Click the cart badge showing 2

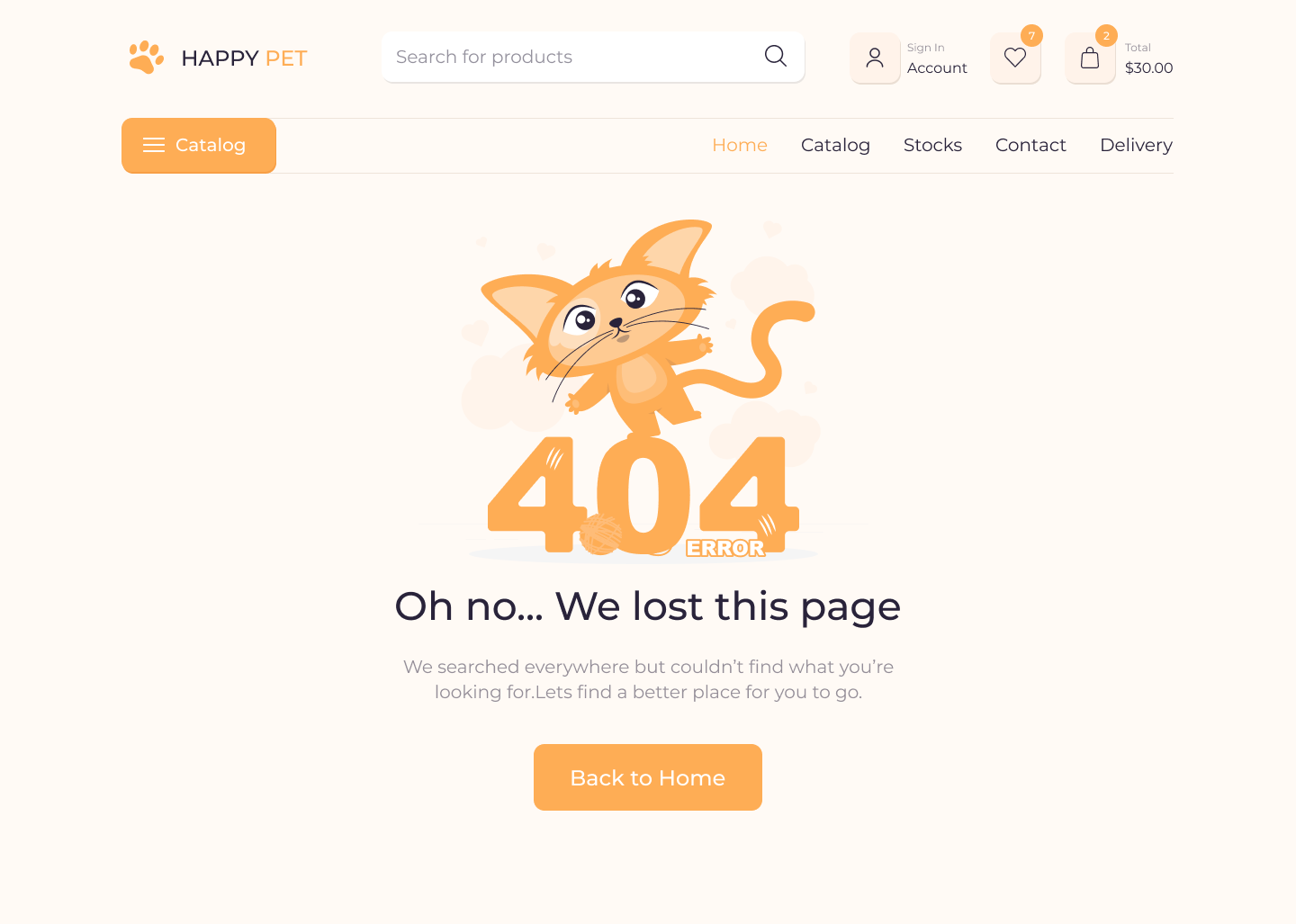[x=1106, y=36]
